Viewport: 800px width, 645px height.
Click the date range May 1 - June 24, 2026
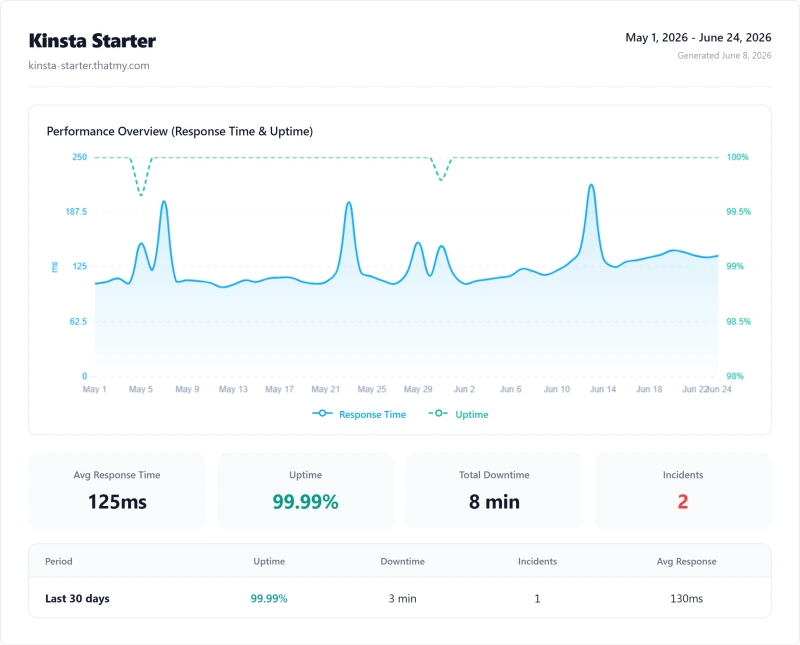pyautogui.click(x=698, y=37)
